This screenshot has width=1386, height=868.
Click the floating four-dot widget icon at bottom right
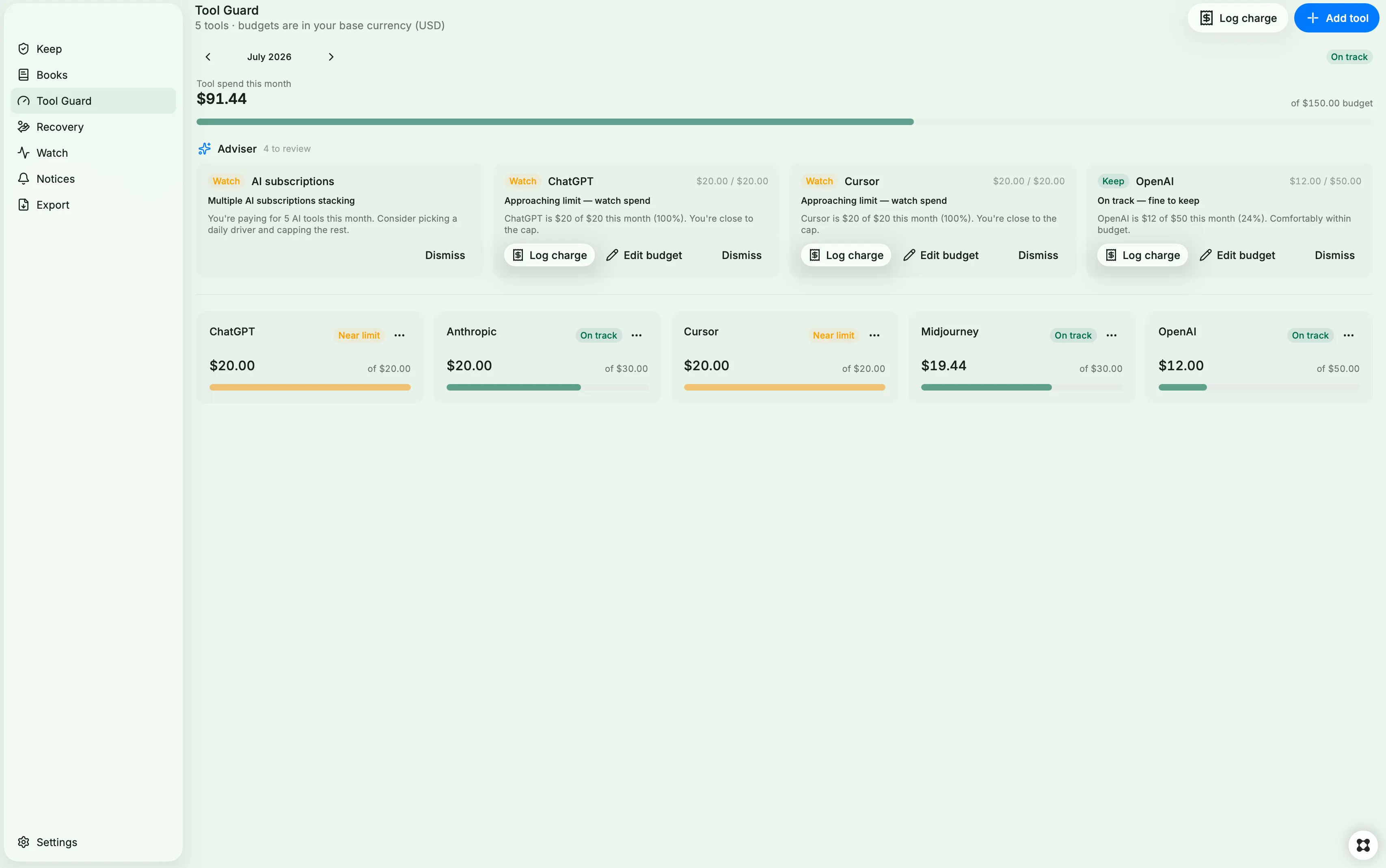coord(1363,845)
